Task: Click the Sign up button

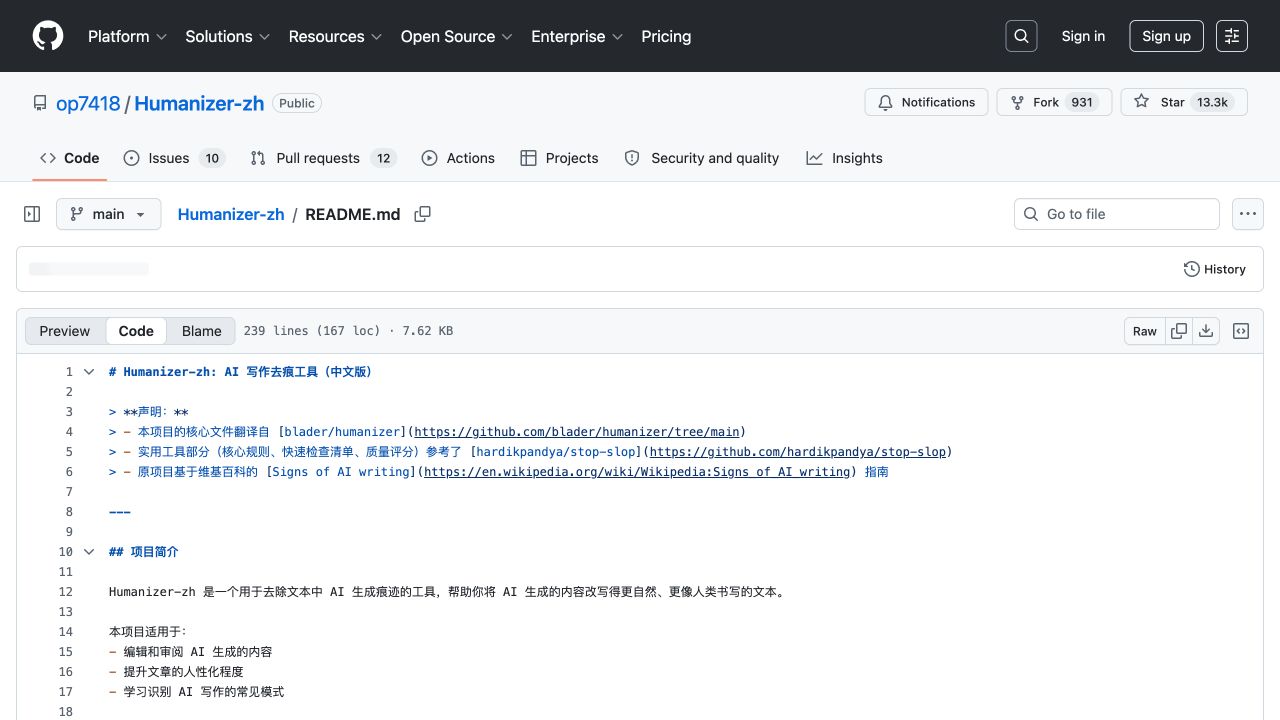Action: pos(1166,36)
